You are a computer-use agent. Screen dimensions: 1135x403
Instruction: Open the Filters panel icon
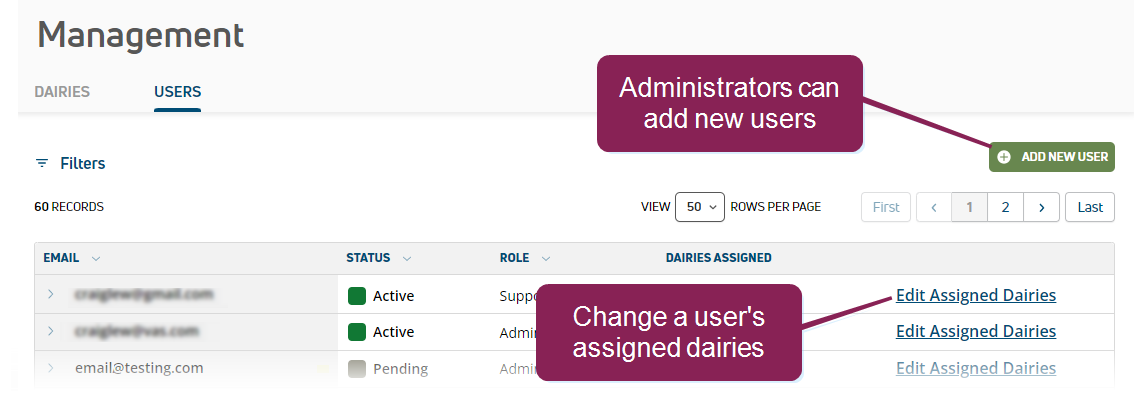(42, 163)
